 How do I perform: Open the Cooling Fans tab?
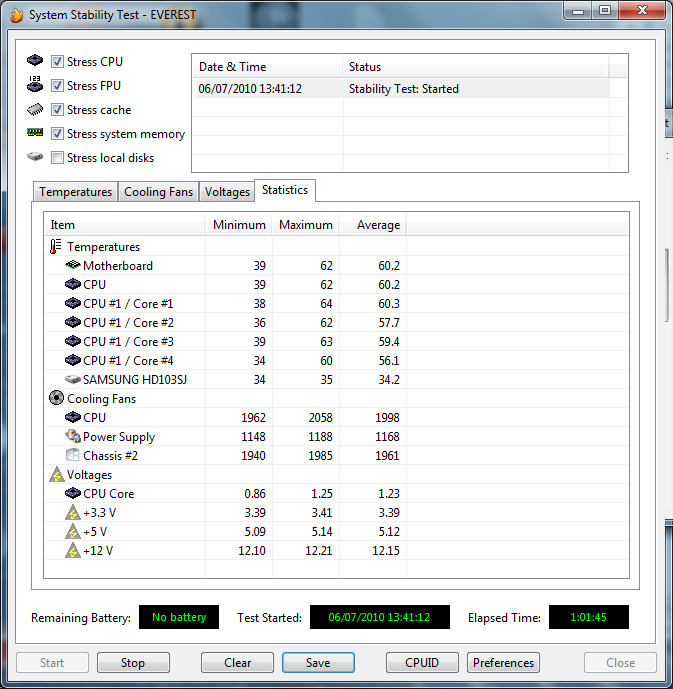pyautogui.click(x=158, y=192)
